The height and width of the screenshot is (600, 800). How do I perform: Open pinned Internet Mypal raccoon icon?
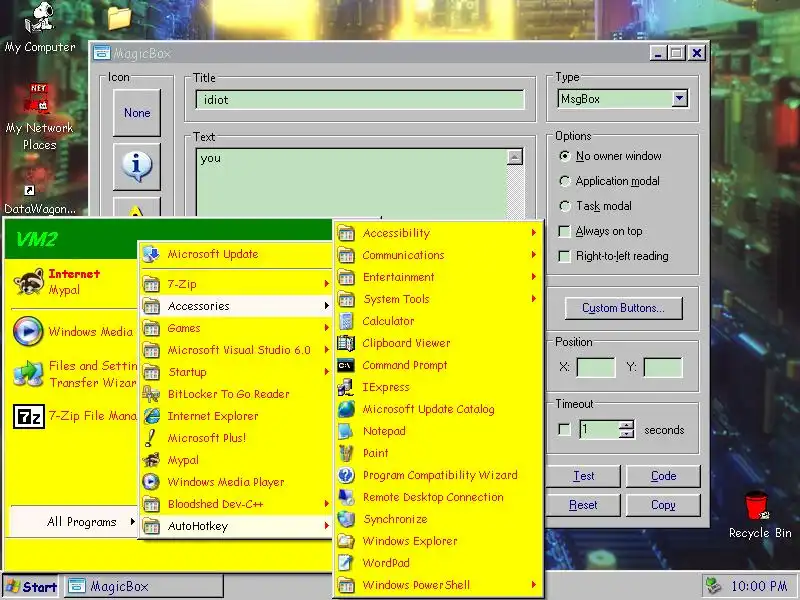tap(29, 281)
